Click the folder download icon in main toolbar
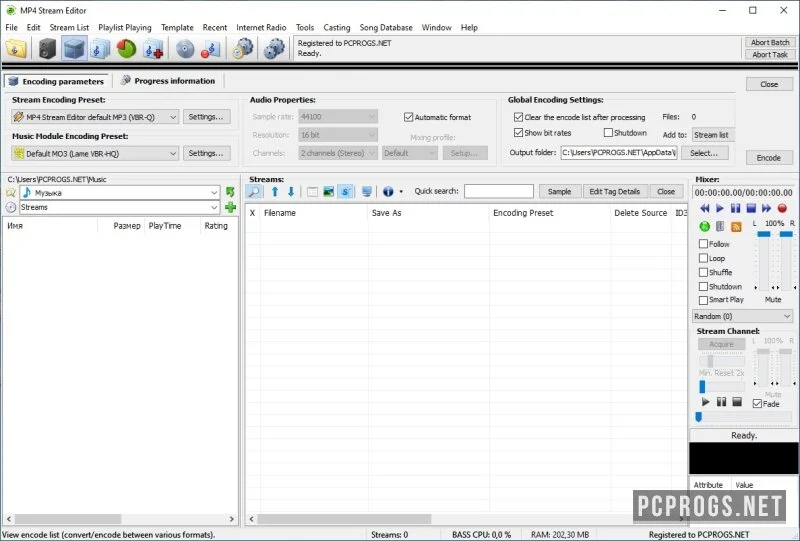The image size is (800, 541). click(x=16, y=49)
